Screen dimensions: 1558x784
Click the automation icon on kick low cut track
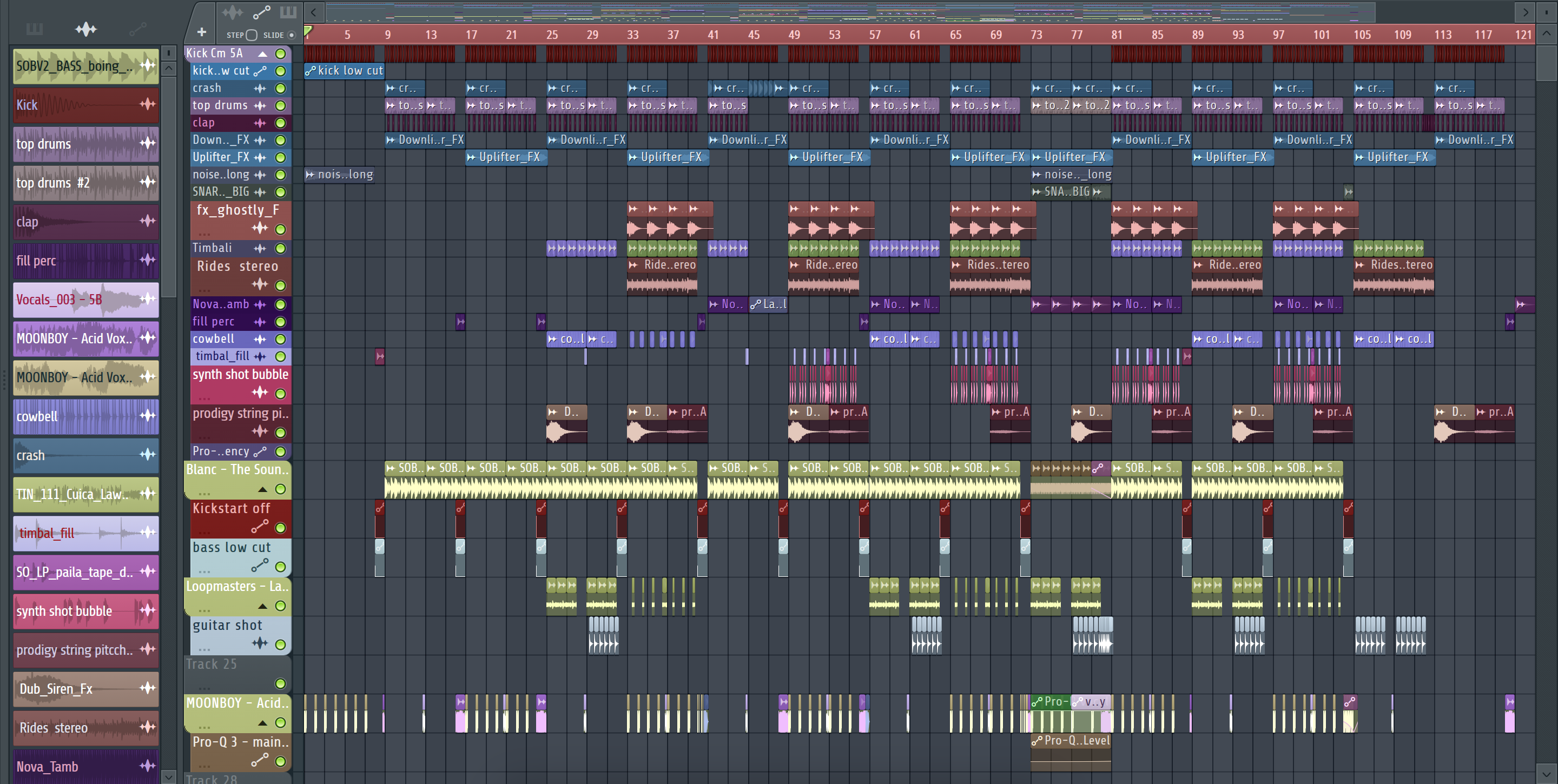[x=260, y=71]
